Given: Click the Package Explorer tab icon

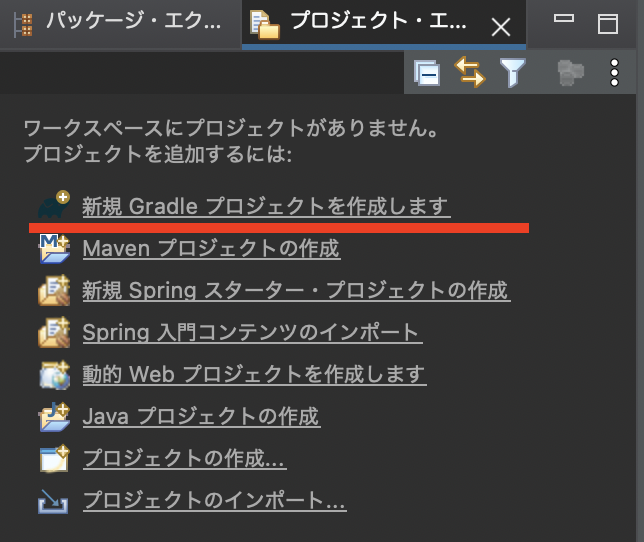Looking at the screenshot, I should point(23,25).
